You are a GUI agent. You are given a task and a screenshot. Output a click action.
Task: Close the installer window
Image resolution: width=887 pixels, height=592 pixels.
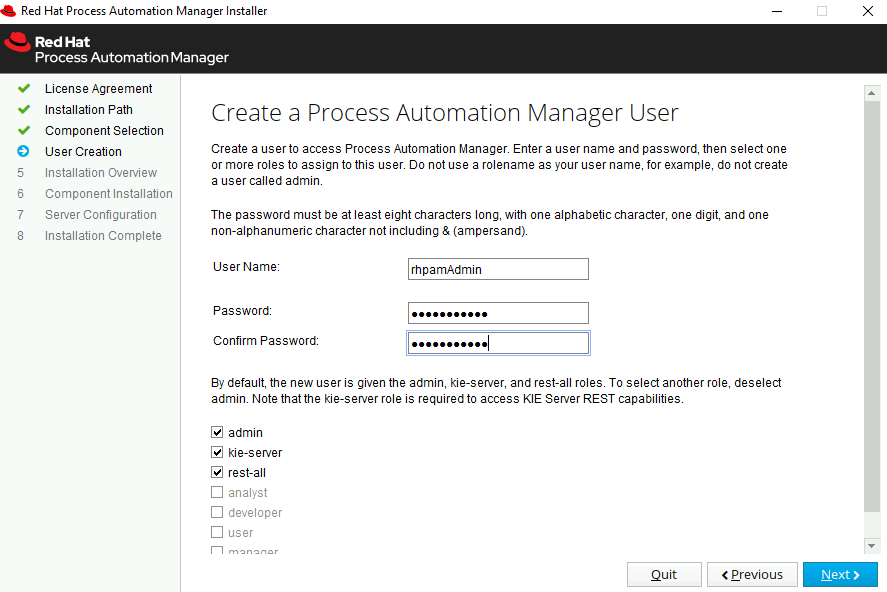(868, 11)
